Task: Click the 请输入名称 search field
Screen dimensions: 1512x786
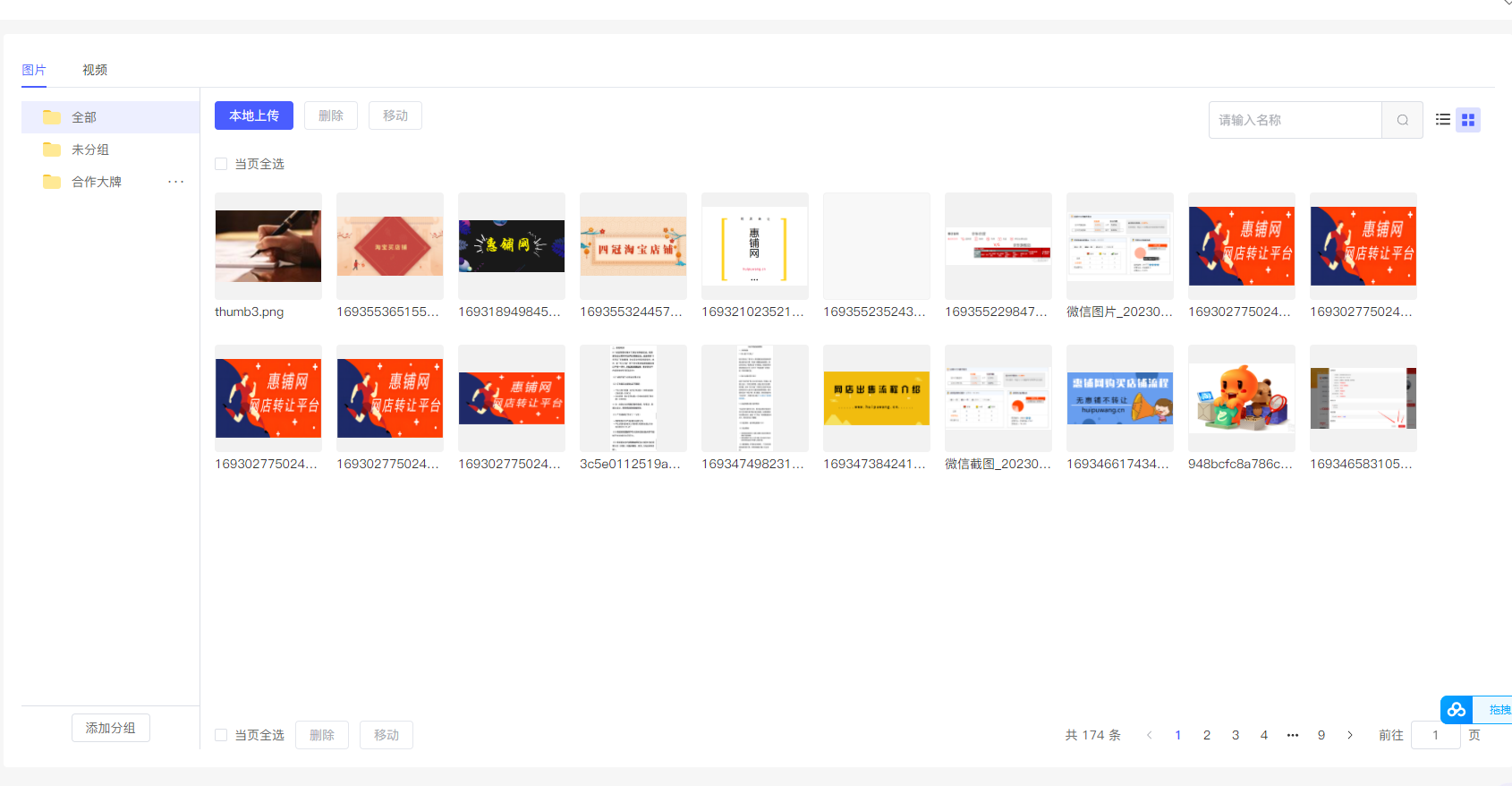Action: click(1295, 120)
